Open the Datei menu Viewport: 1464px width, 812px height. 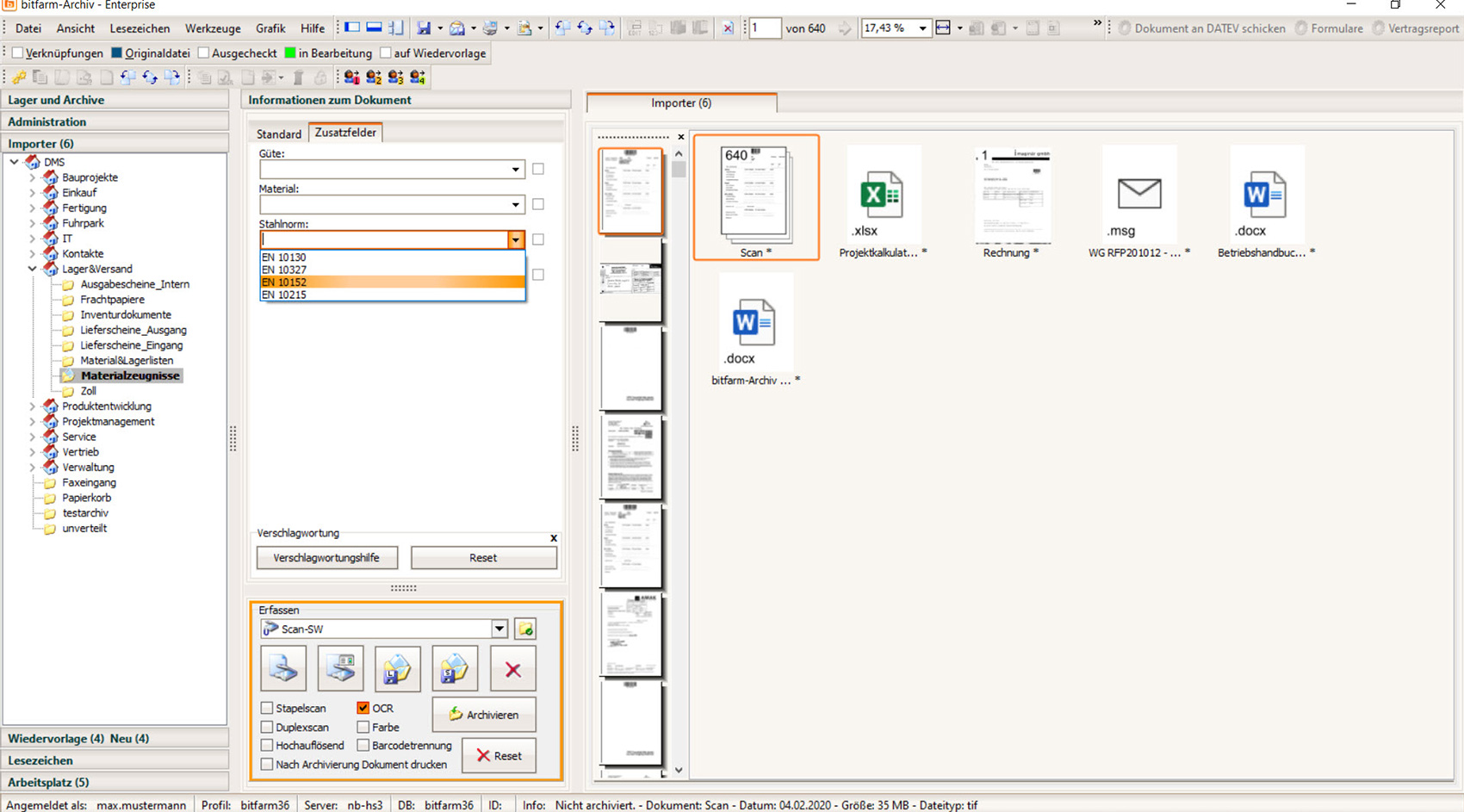point(28,28)
